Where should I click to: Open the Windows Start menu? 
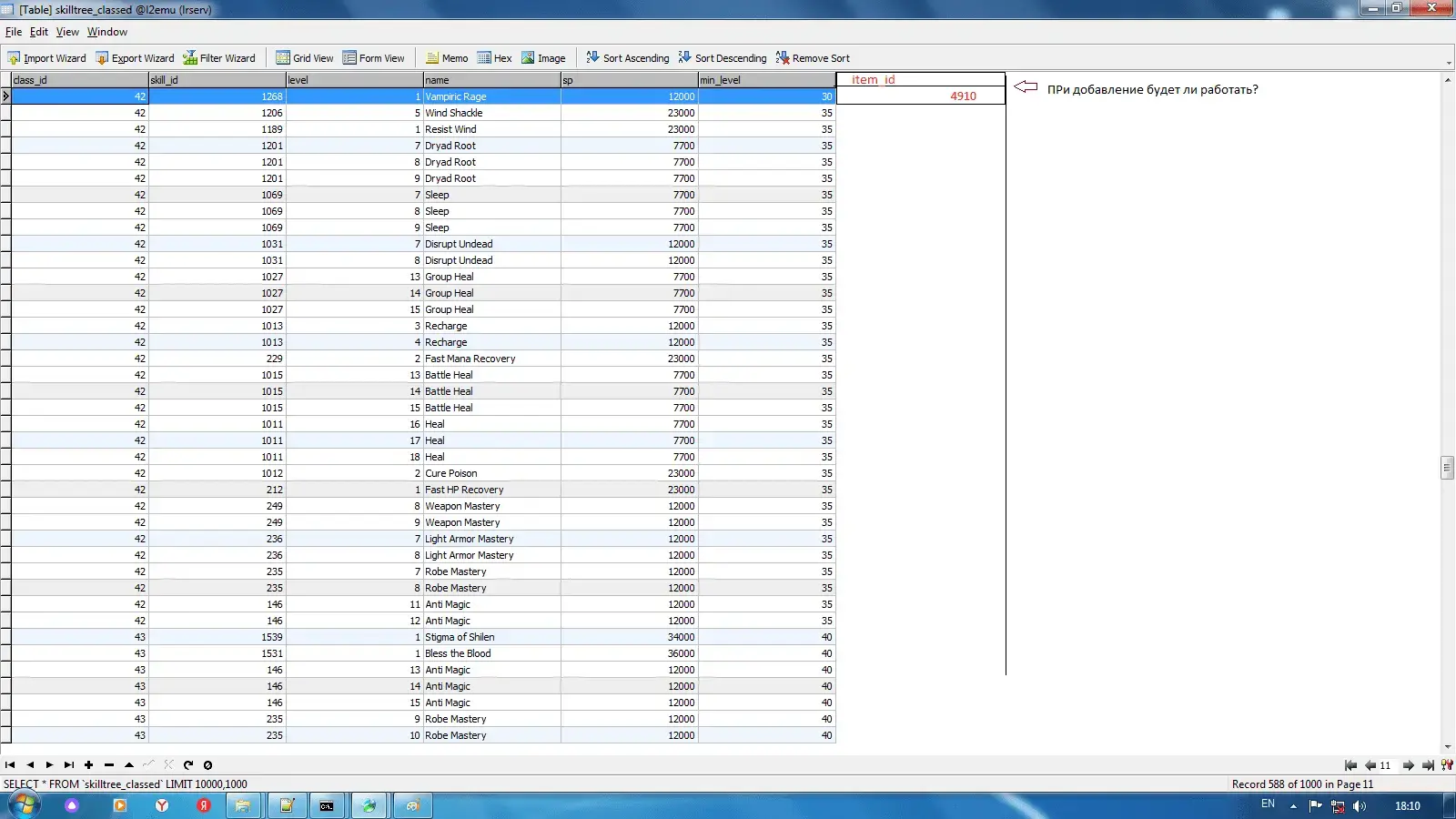point(24,805)
